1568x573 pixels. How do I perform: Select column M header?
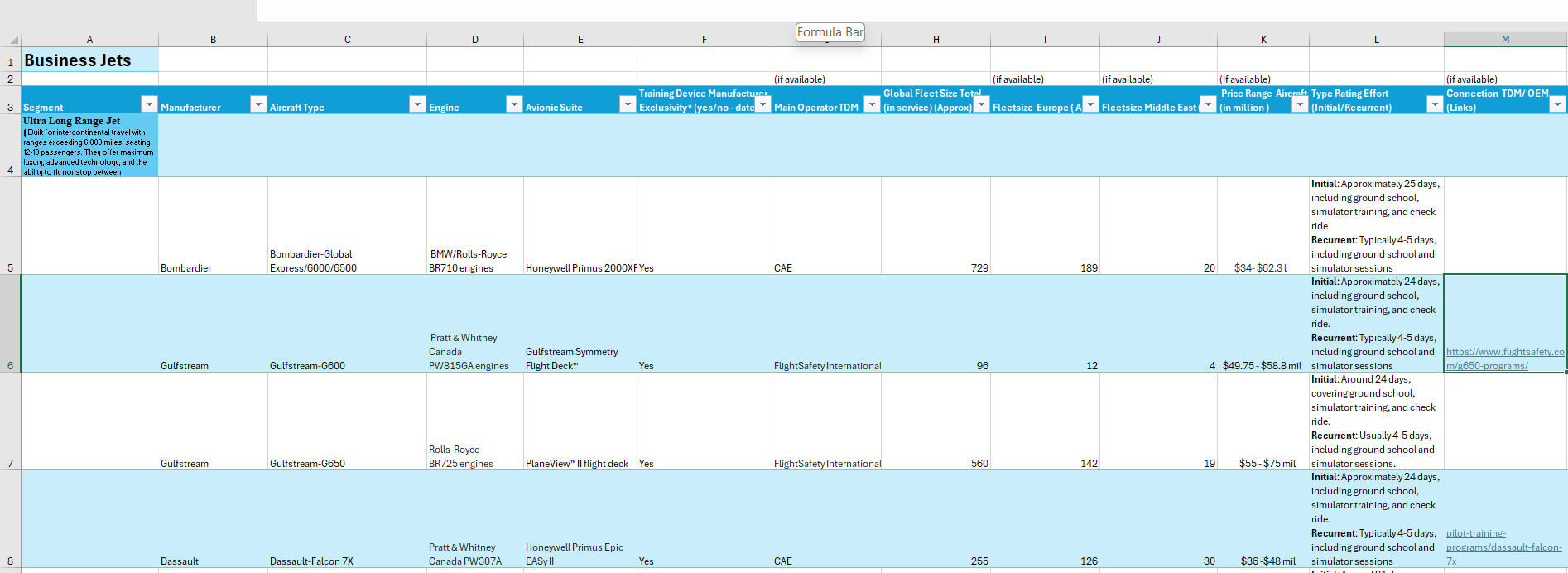[1505, 40]
